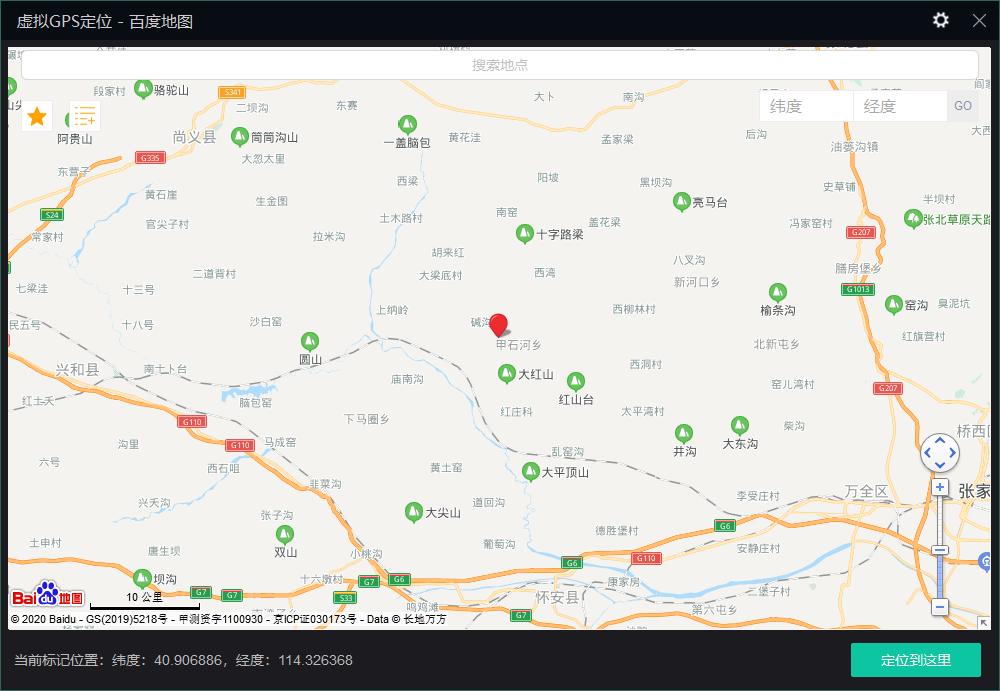Select the 大红山 green mountain marker
Image resolution: width=1000 pixels, height=691 pixels.
[x=507, y=371]
